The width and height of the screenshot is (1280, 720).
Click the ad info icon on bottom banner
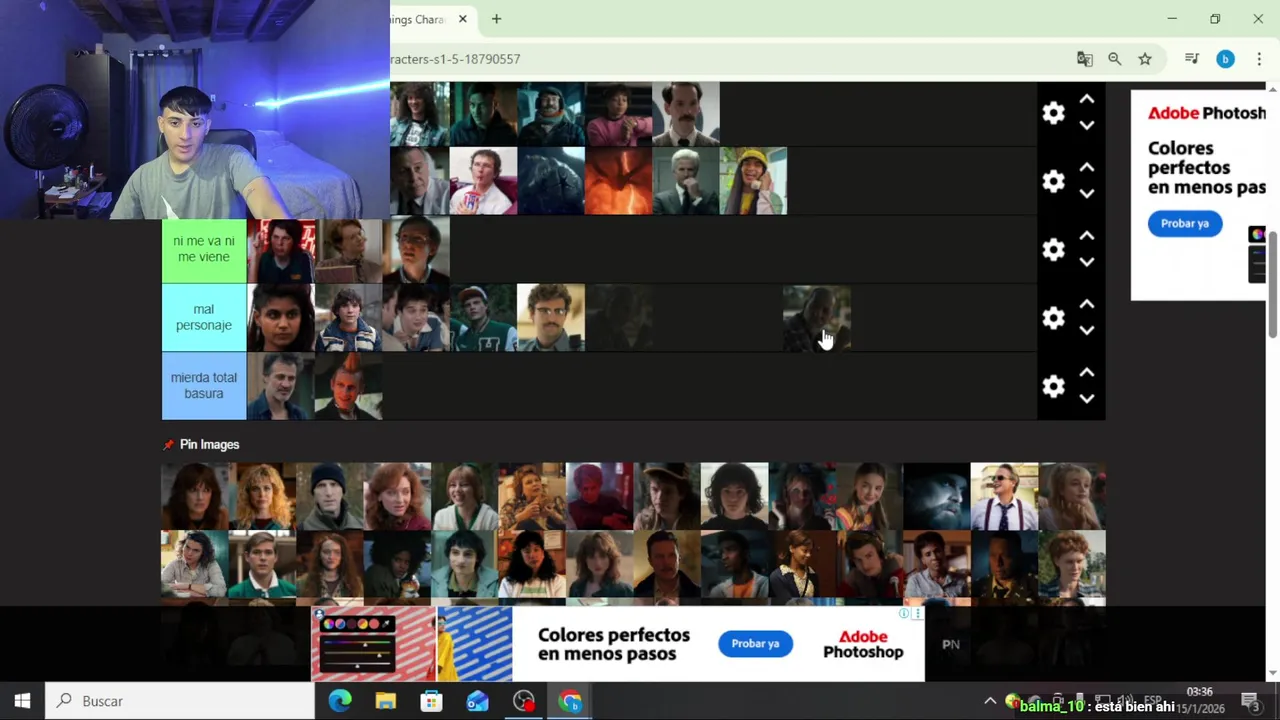pos(904,613)
